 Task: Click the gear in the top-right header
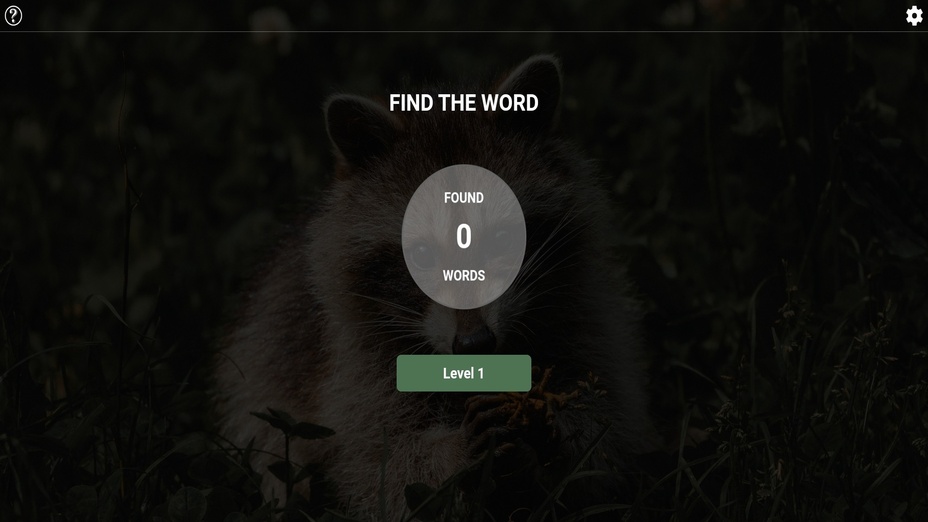[914, 16]
